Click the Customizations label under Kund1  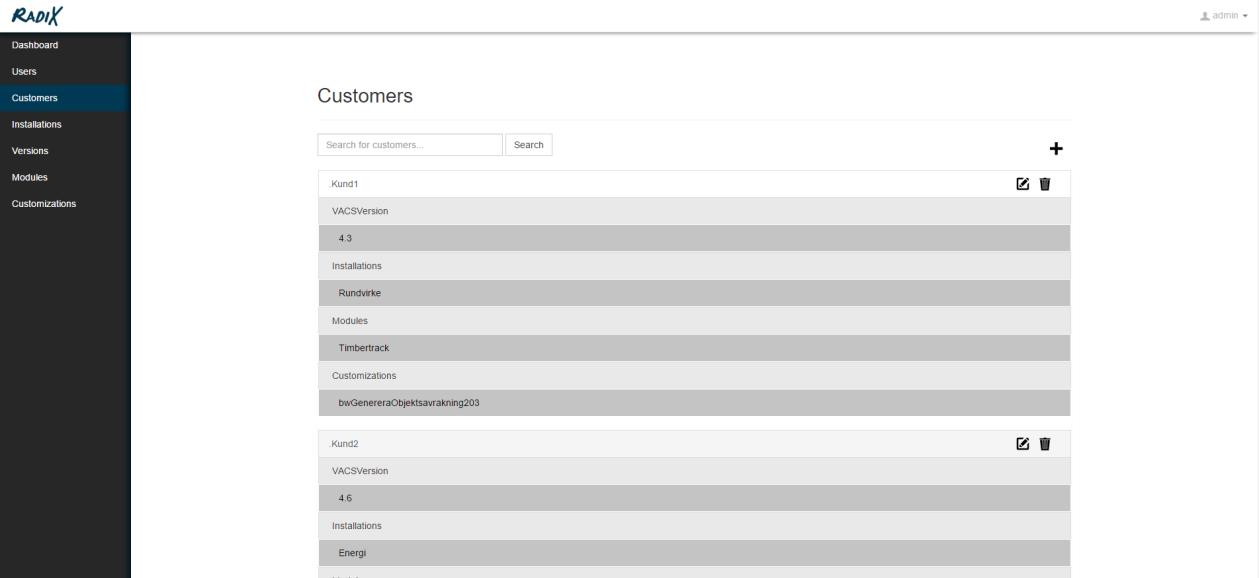click(x=364, y=376)
